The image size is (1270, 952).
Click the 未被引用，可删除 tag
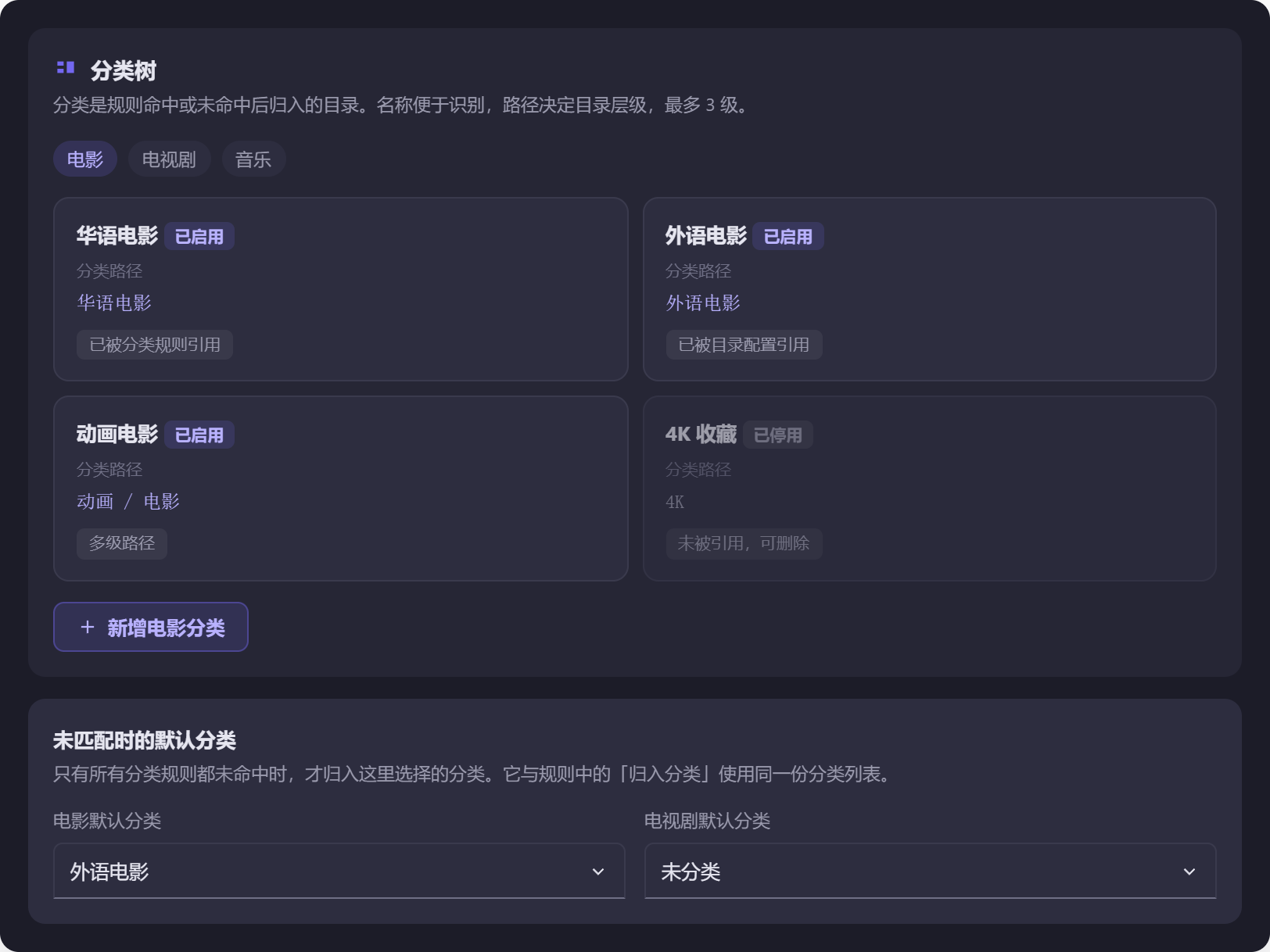[x=744, y=543]
